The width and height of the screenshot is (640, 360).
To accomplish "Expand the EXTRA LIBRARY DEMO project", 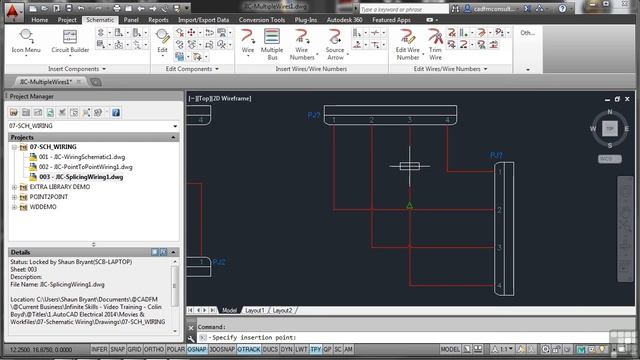I will tap(14, 187).
